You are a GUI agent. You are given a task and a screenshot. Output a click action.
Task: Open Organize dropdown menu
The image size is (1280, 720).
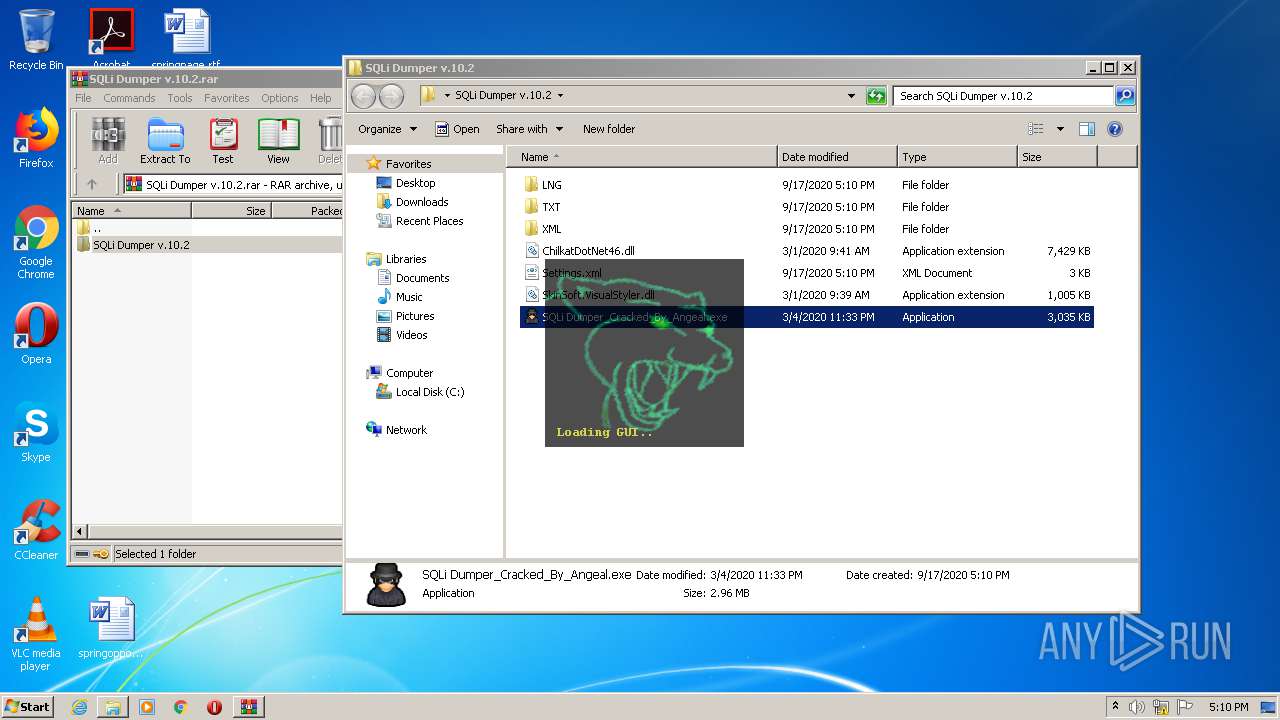click(x=387, y=129)
